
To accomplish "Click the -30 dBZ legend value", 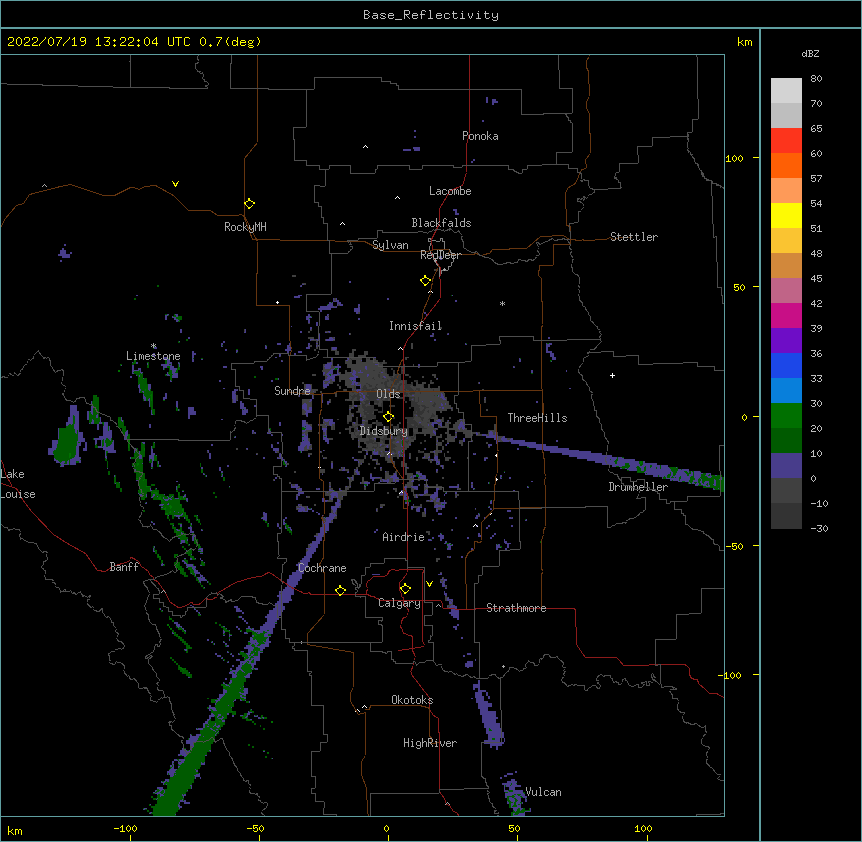I will (x=820, y=528).
